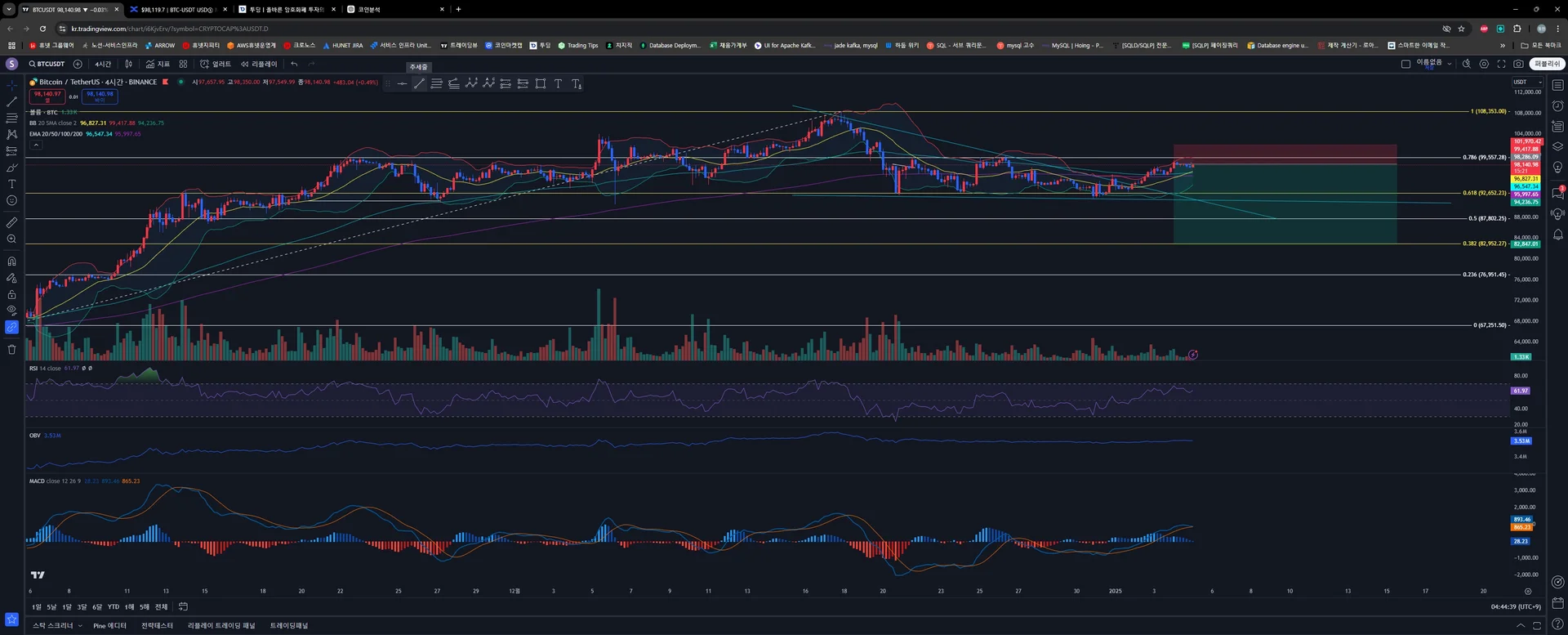This screenshot has width=1568, height=635.
Task: Click the 퍼블리쉬 publish button
Action: [1546, 64]
